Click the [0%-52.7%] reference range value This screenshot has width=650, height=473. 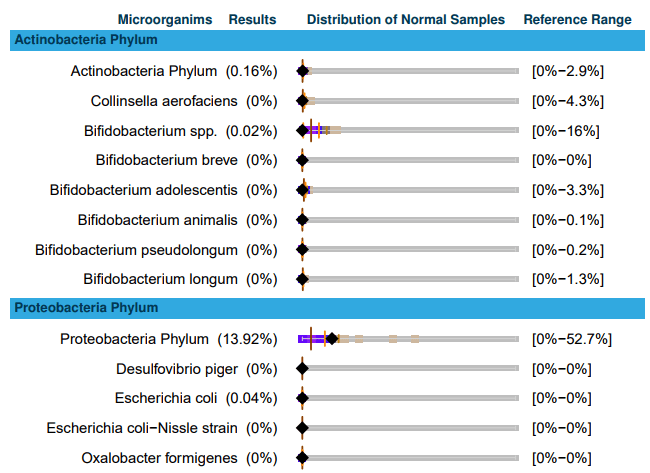pos(571,339)
